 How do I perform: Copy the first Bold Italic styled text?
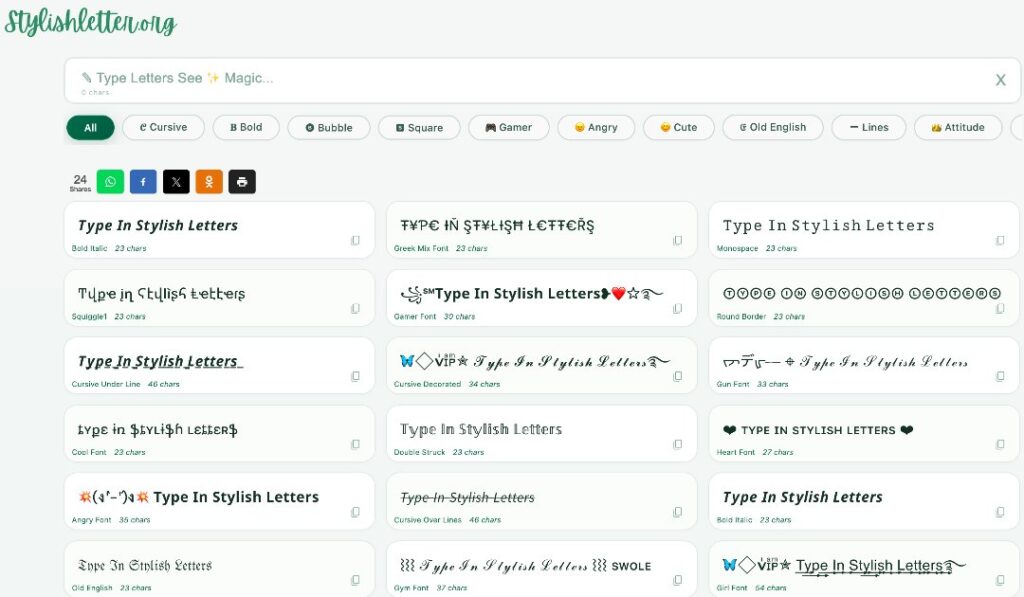[x=355, y=240]
